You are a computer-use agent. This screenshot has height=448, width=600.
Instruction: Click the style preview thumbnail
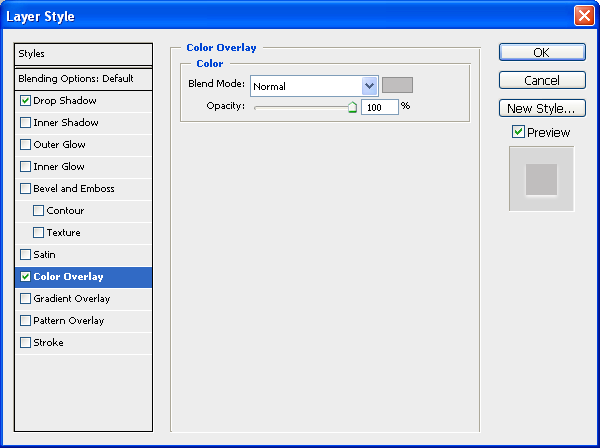541,179
